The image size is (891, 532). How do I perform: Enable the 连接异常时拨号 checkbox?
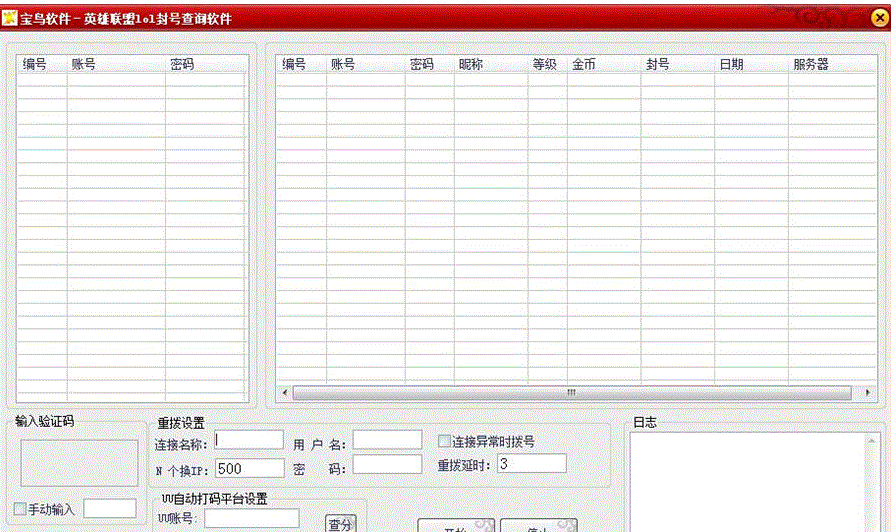coord(444,441)
